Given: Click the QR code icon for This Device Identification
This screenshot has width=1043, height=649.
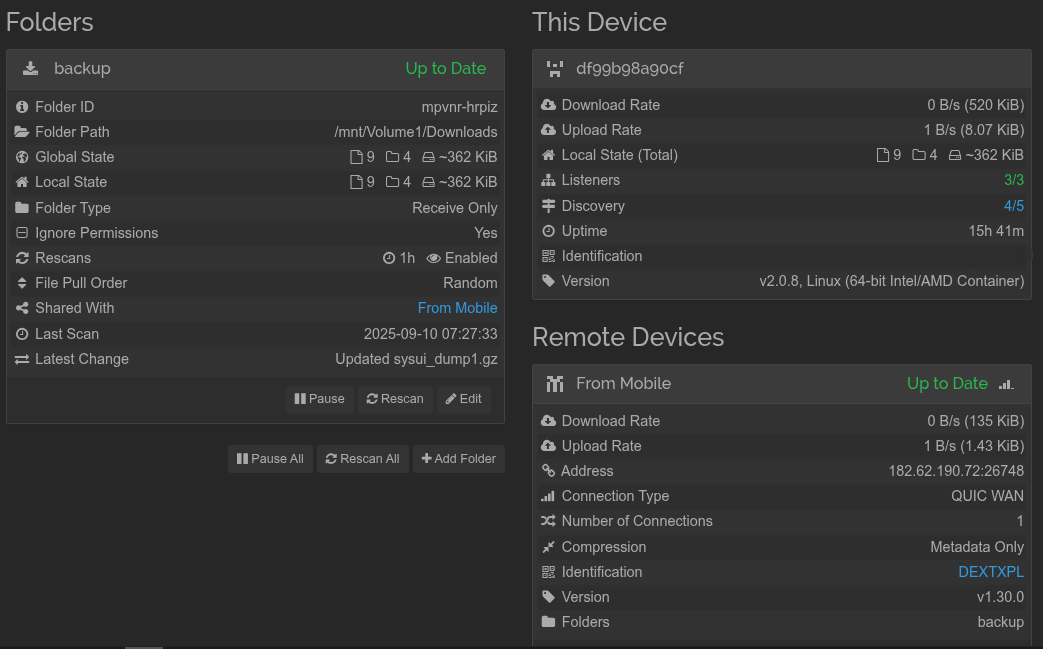Looking at the screenshot, I should (x=548, y=256).
